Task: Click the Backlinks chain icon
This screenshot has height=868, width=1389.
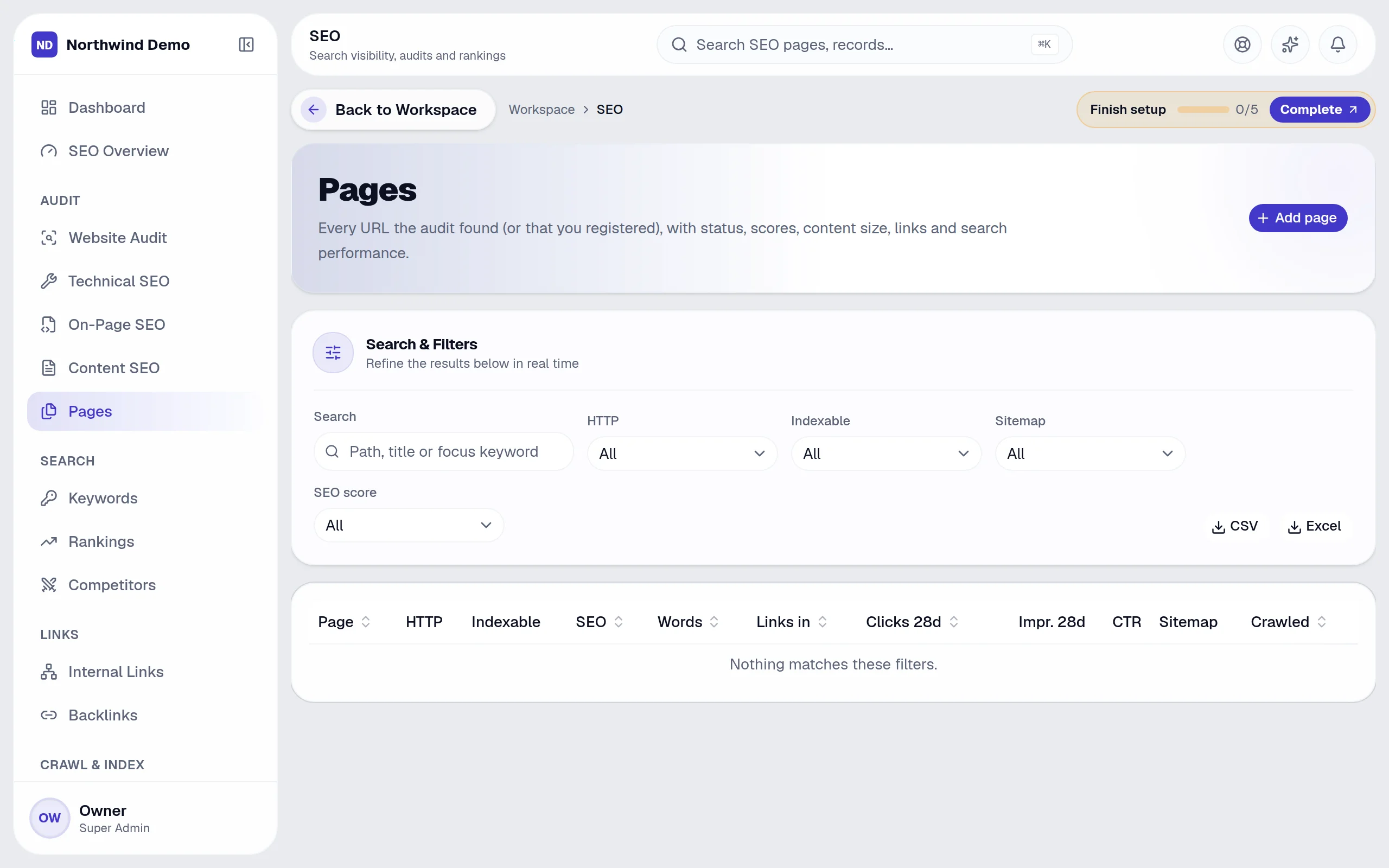Action: [49, 714]
